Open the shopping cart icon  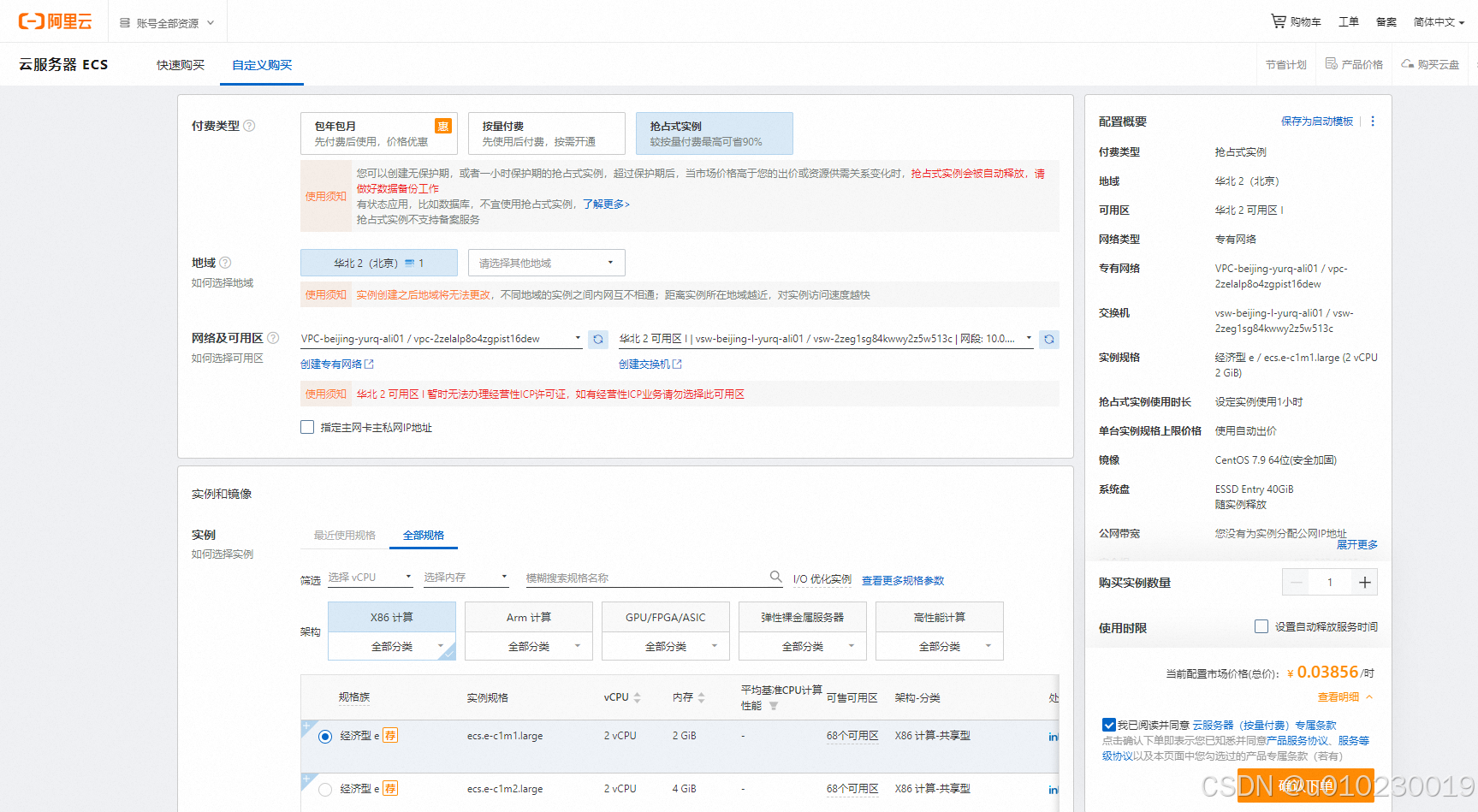(1279, 21)
